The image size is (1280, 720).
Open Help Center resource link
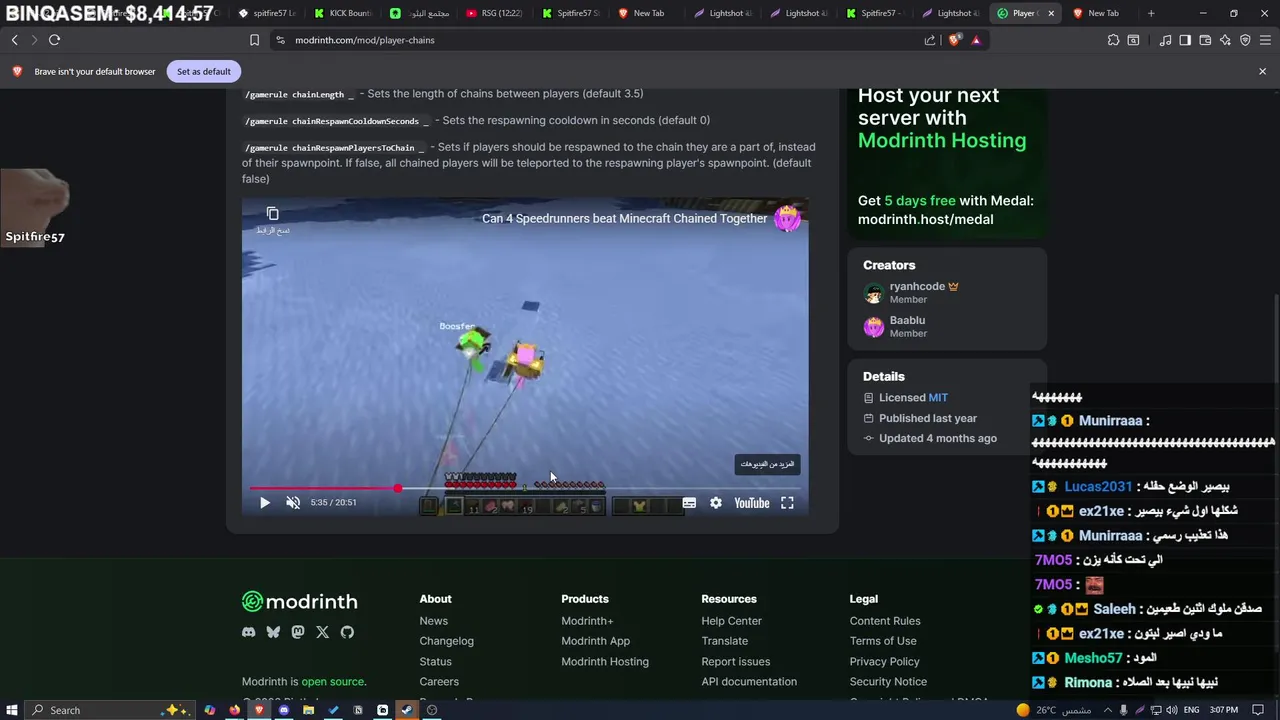(x=731, y=621)
